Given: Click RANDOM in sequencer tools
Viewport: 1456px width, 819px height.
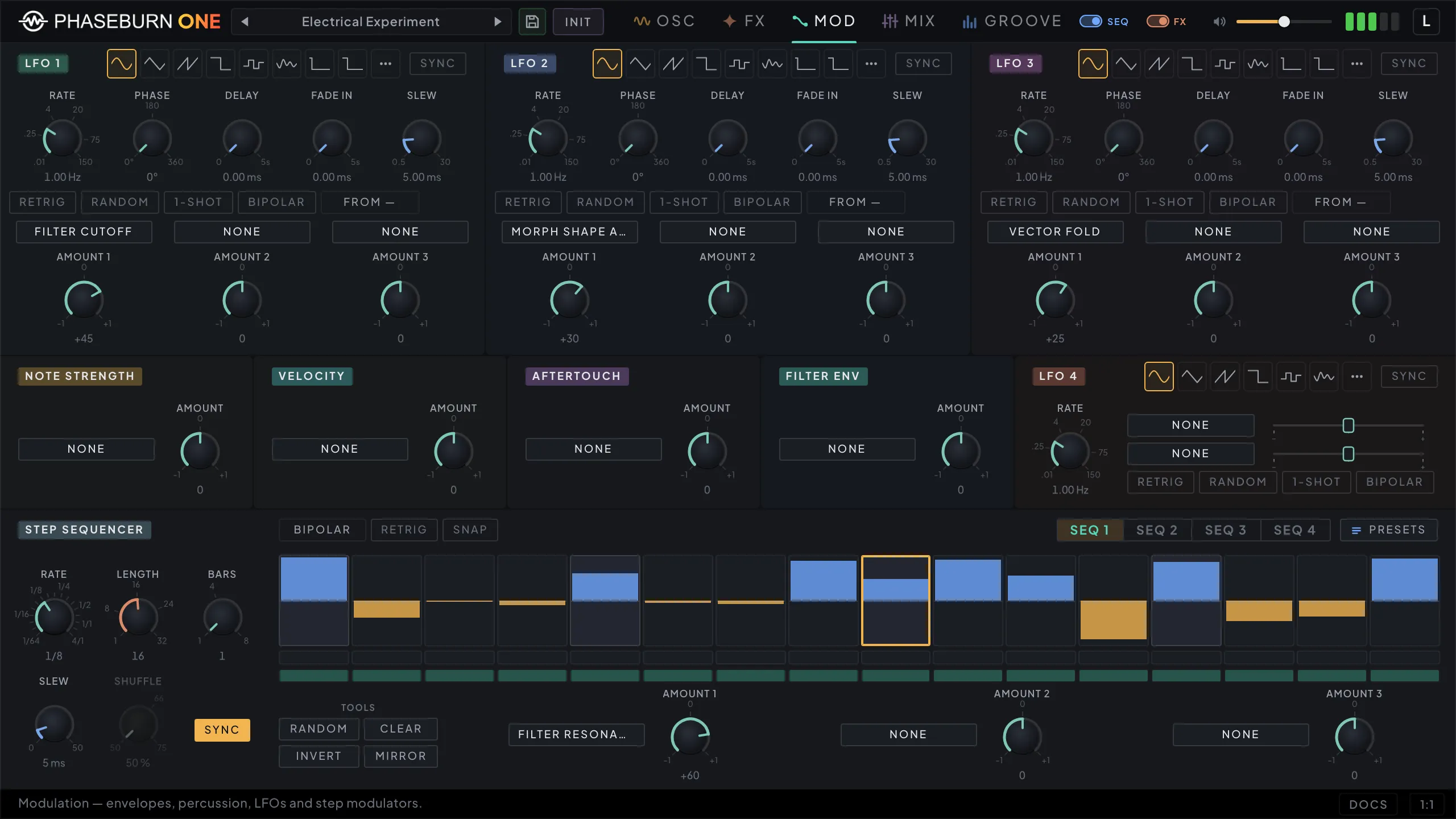Looking at the screenshot, I should click(318, 729).
